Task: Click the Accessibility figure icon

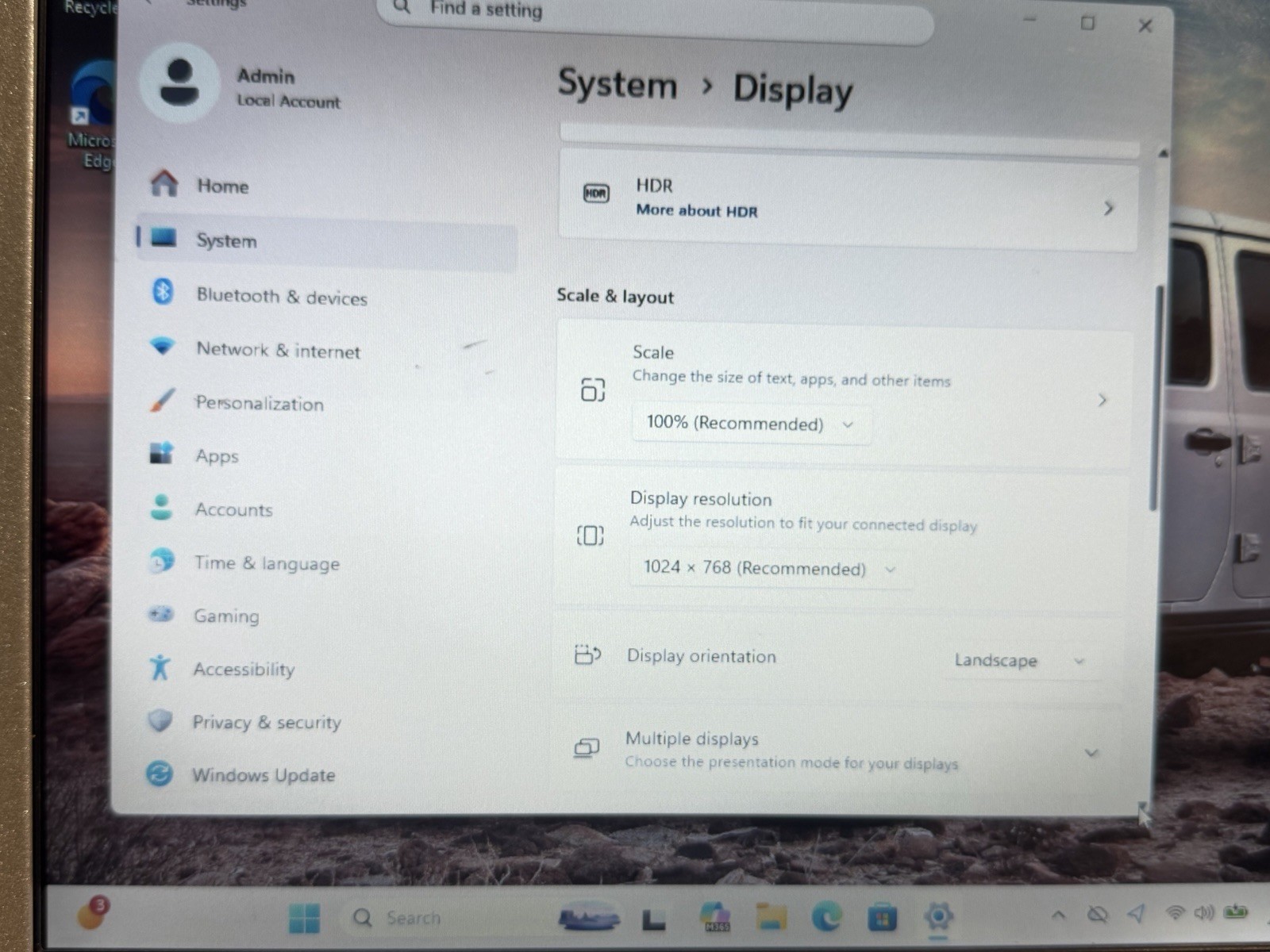Action: point(160,667)
